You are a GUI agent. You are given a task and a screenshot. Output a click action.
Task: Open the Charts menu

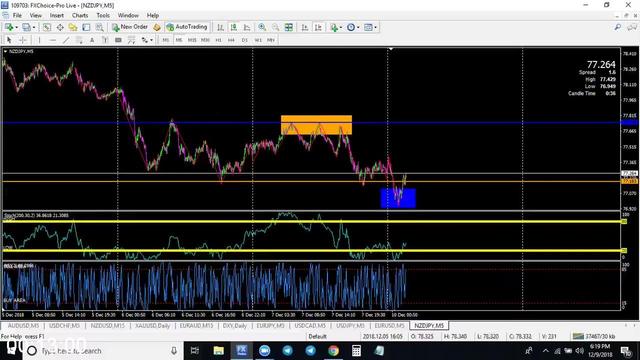[x=80, y=15]
